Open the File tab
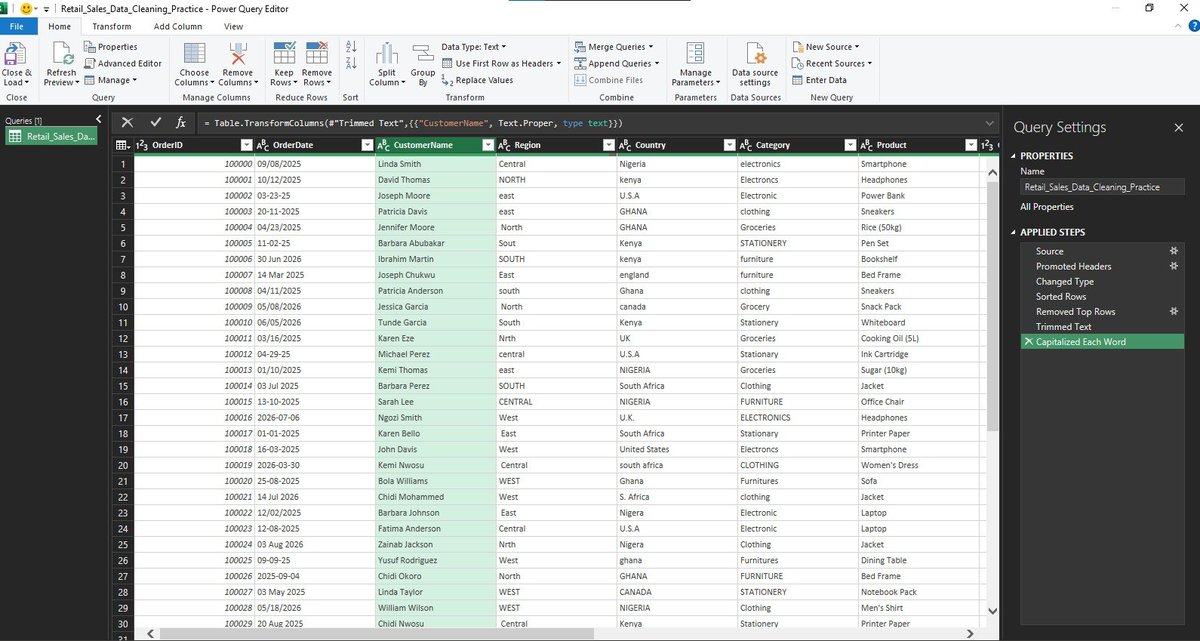This screenshot has height=641, width=1200. click(17, 27)
